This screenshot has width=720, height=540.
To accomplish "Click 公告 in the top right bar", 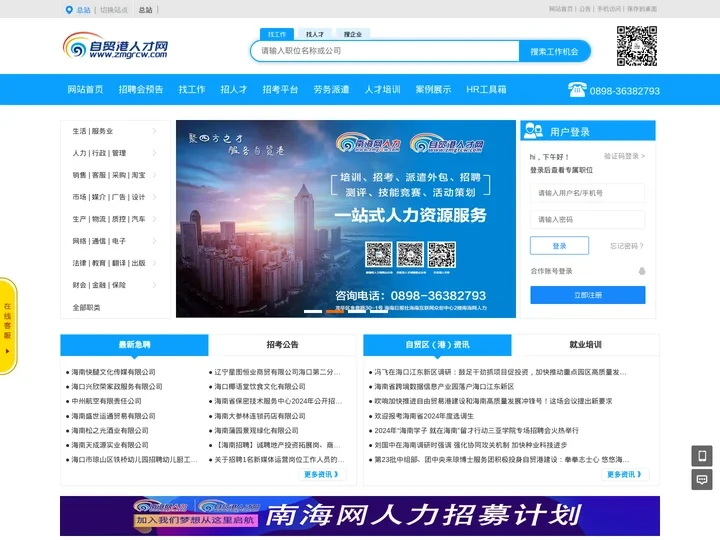I will [x=585, y=9].
